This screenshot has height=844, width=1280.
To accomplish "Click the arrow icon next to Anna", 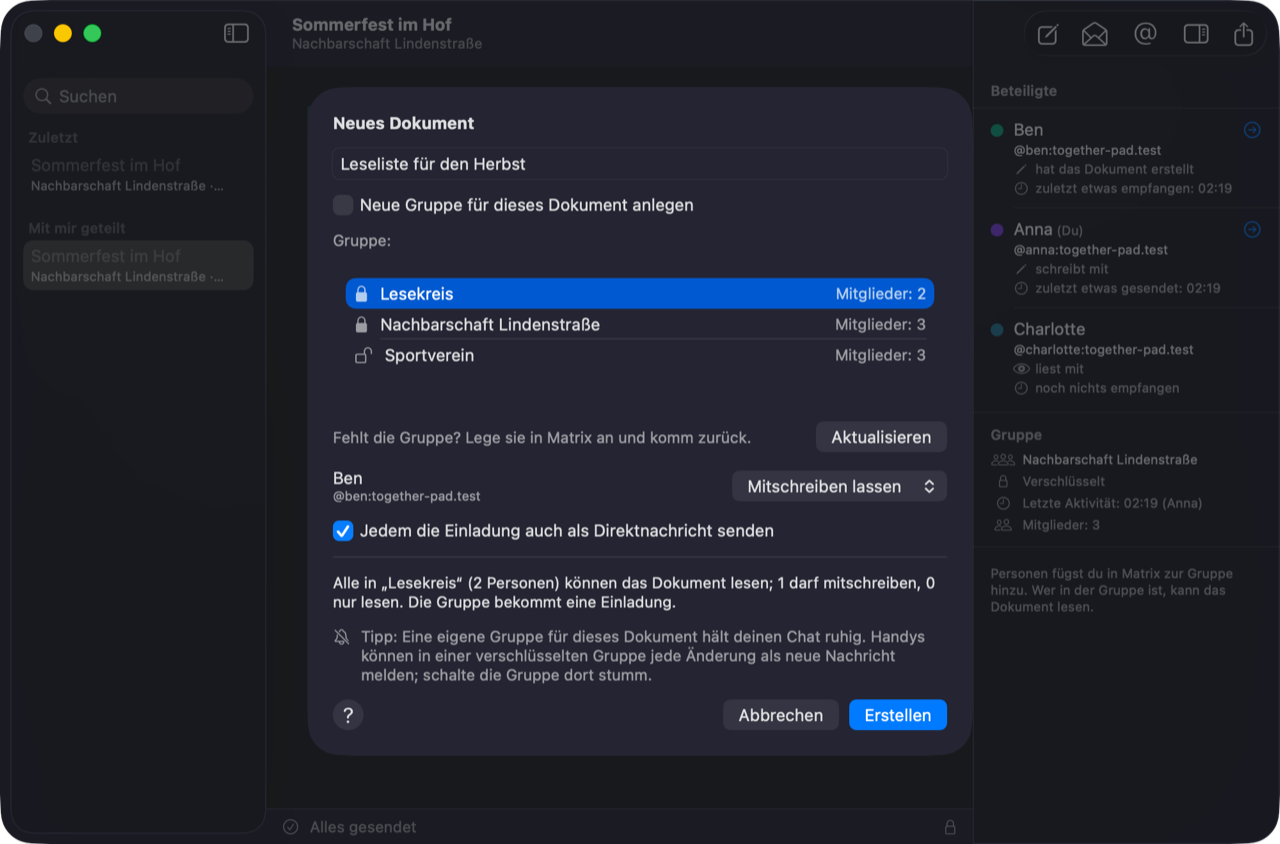I will [x=1252, y=230].
